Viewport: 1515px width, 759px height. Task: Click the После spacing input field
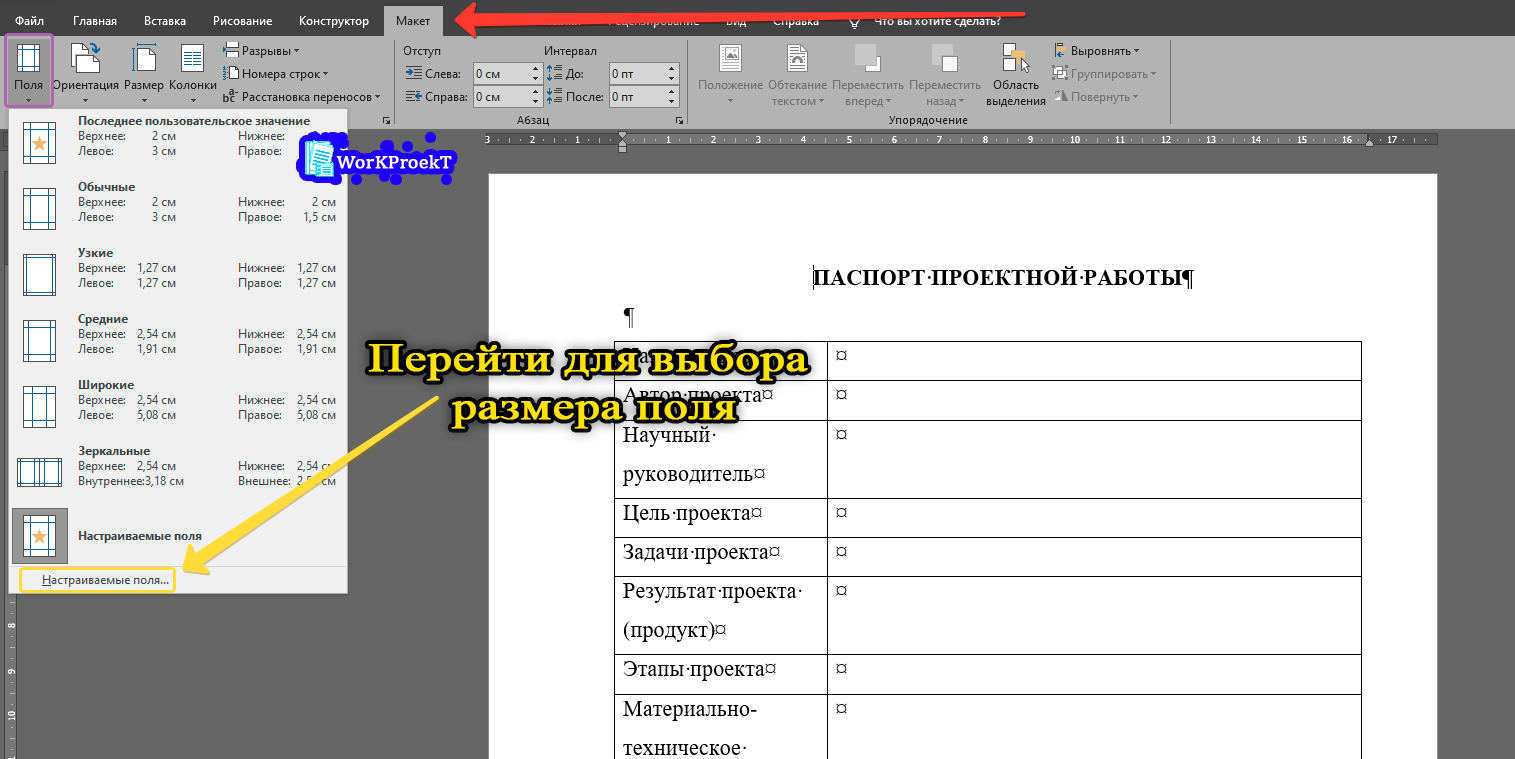tap(637, 97)
